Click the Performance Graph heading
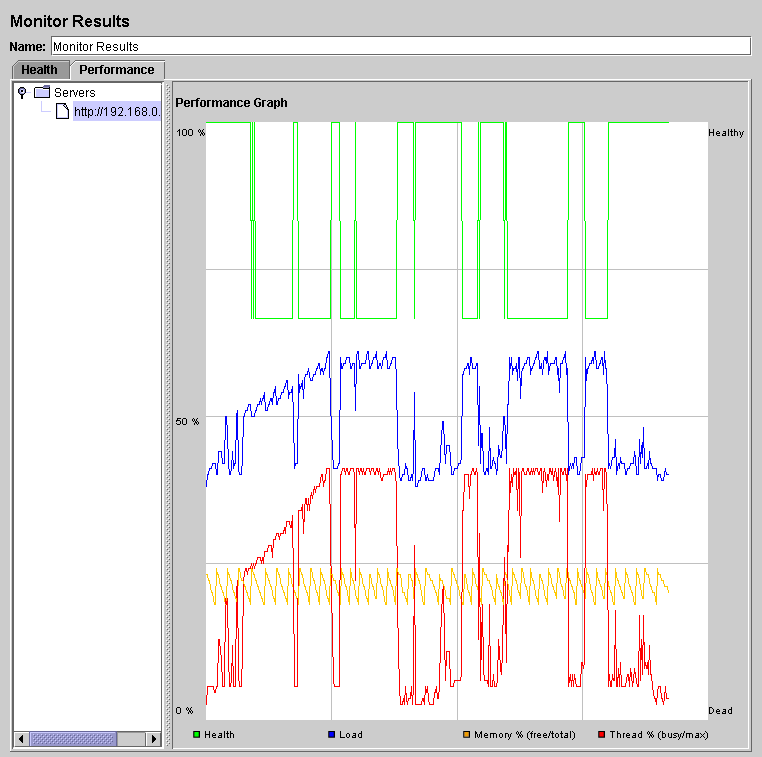The height and width of the screenshot is (757, 762). [231, 102]
